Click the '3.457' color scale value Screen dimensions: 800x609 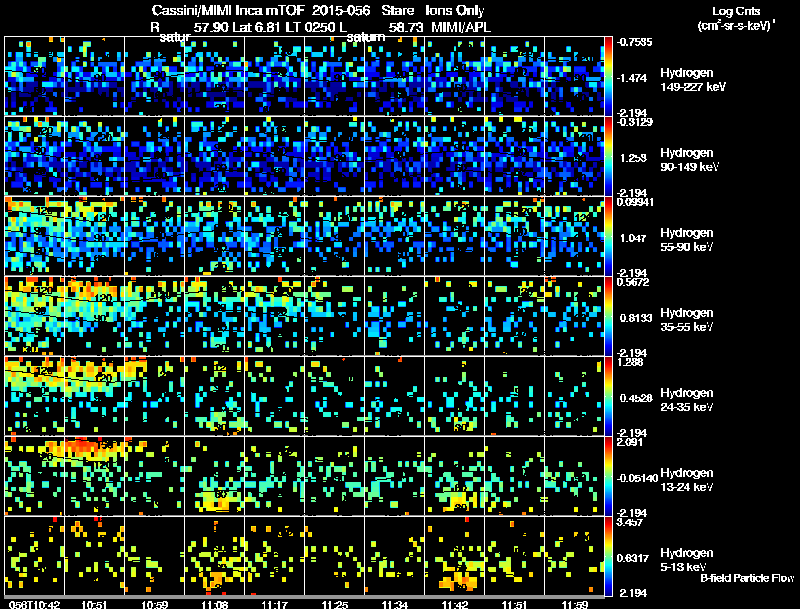coord(630,522)
